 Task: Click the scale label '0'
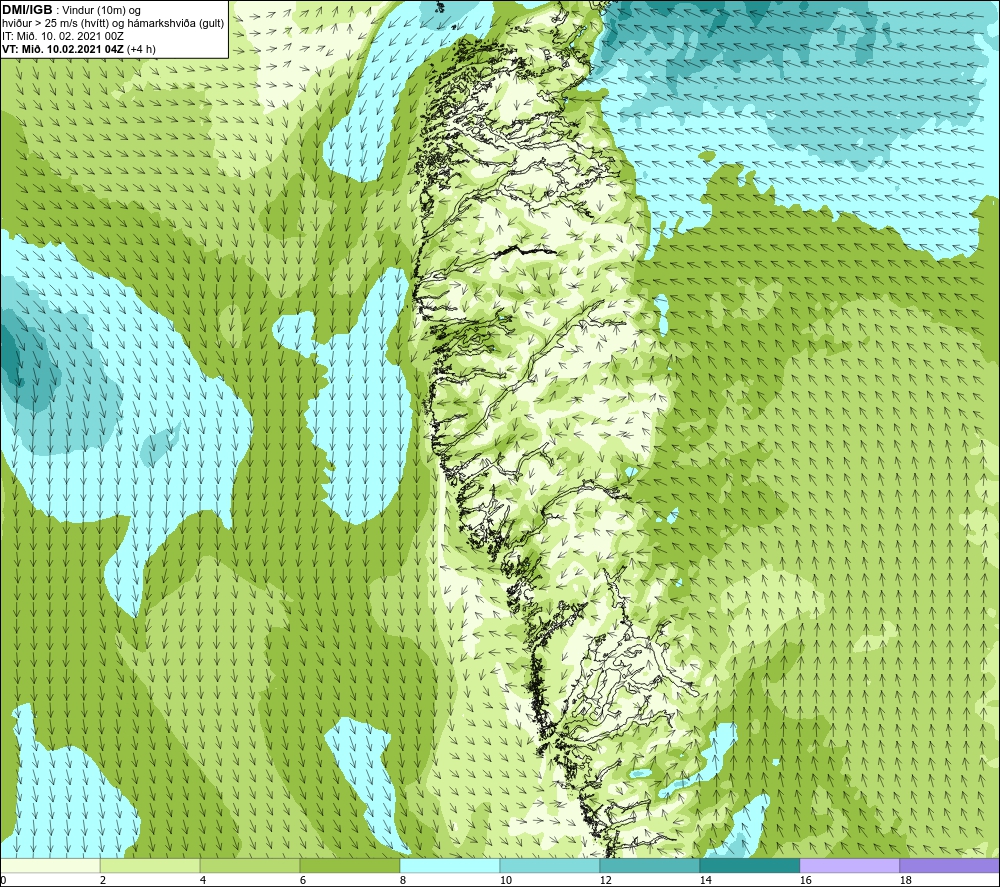pos(3,881)
